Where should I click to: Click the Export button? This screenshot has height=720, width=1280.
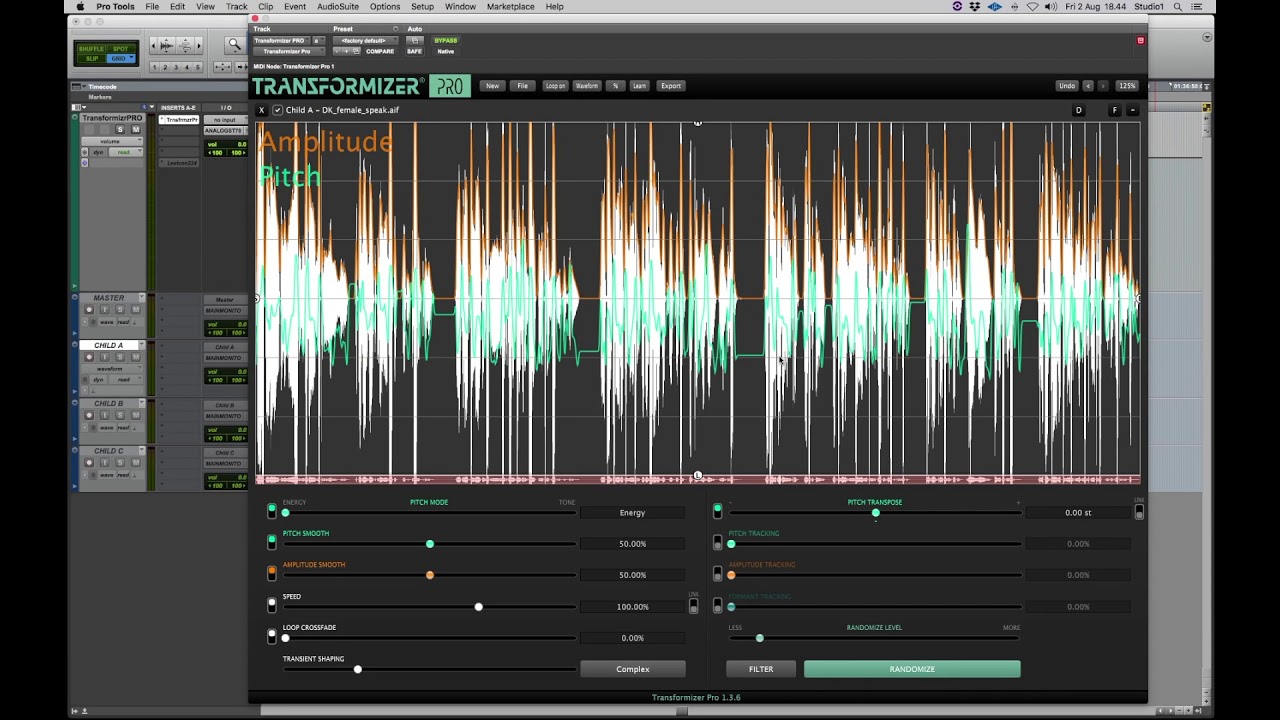point(671,86)
